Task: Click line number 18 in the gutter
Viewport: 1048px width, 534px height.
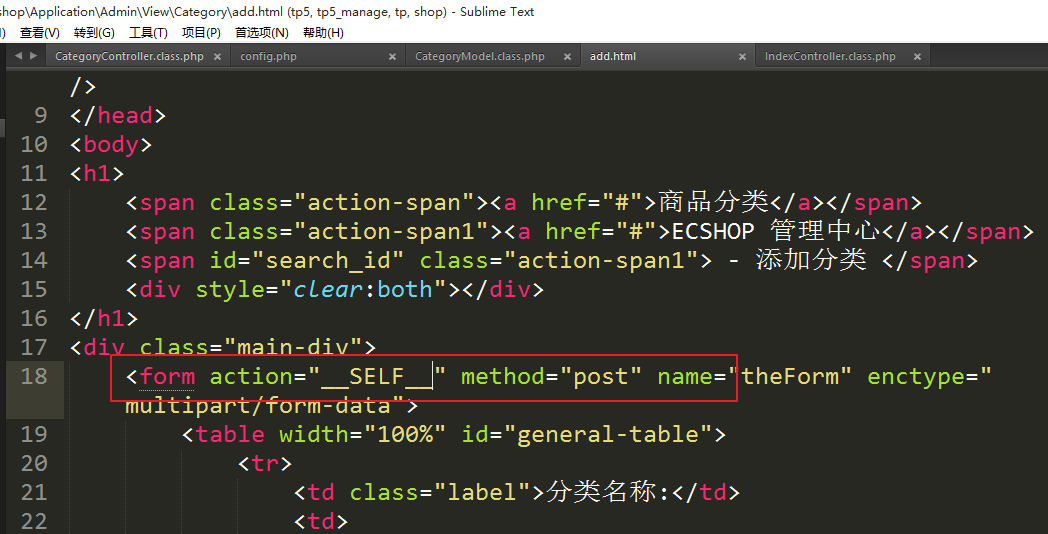Action: point(34,376)
